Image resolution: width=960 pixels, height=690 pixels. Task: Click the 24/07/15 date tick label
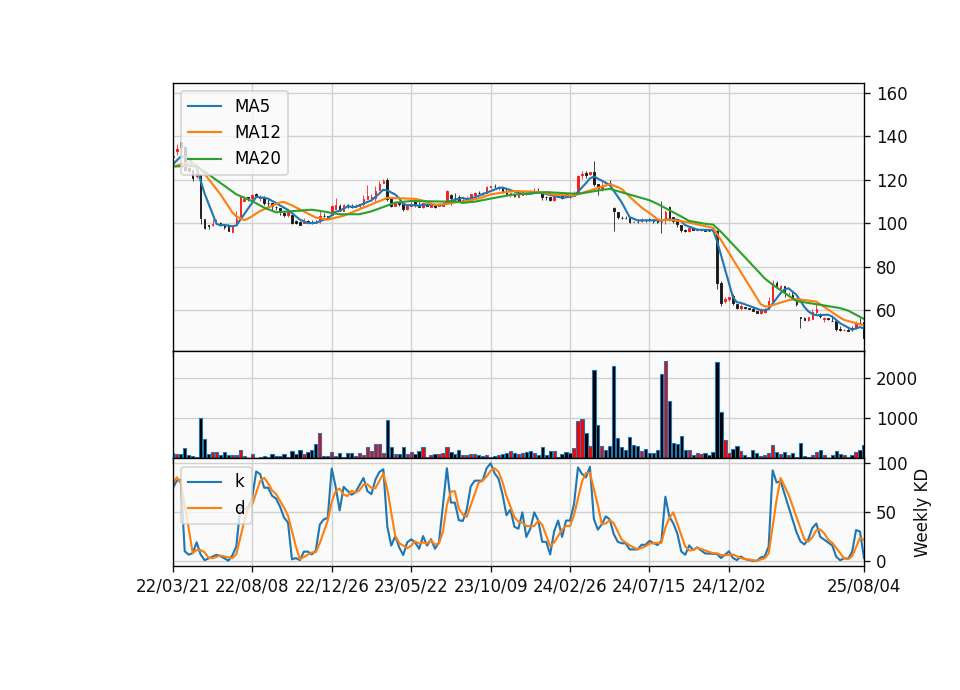(649, 586)
